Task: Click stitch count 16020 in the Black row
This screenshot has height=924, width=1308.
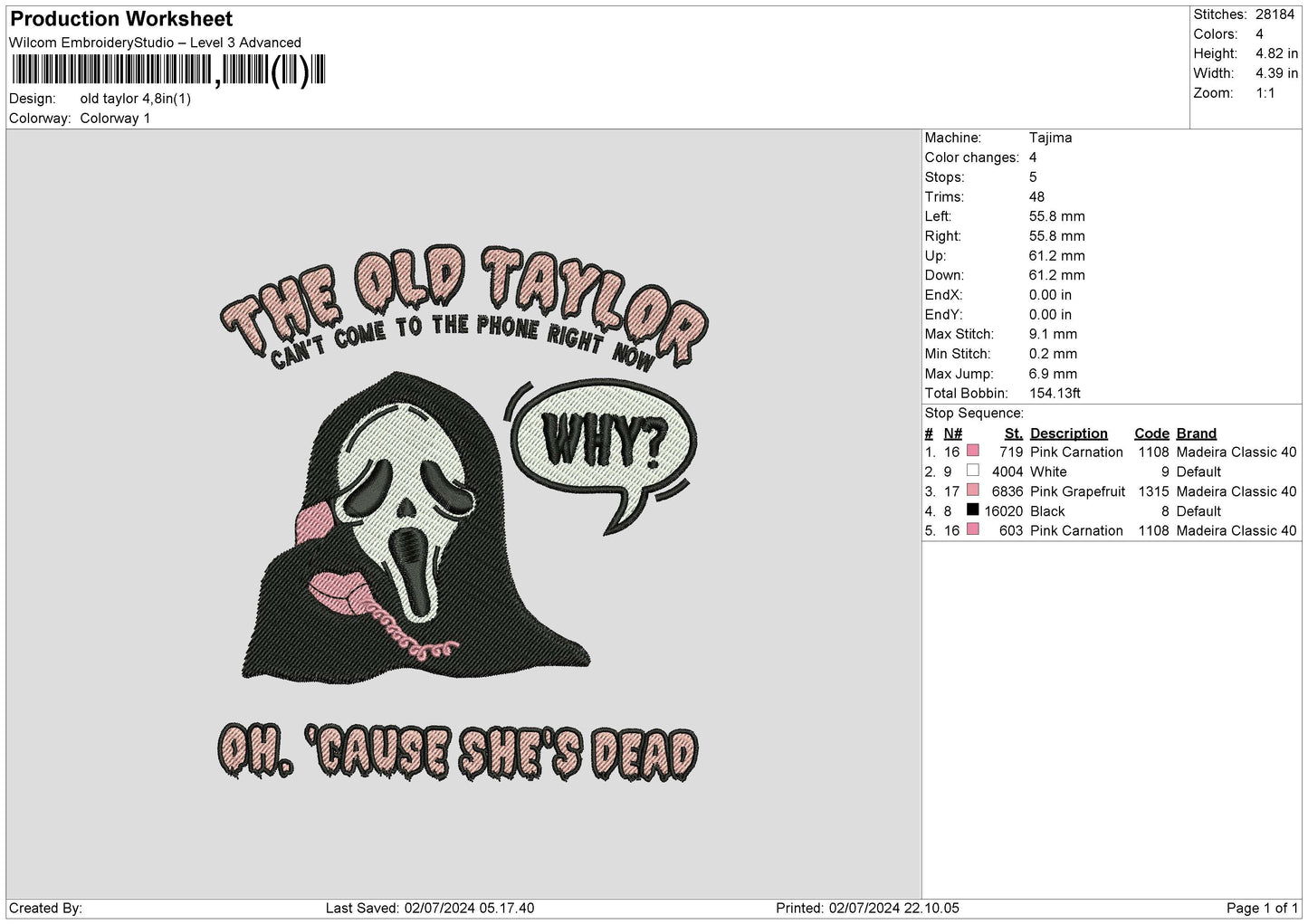Action: coord(1004,511)
